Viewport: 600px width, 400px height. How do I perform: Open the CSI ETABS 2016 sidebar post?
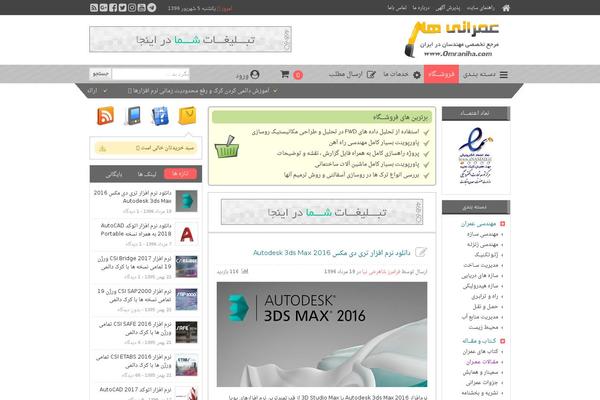[x=134, y=361]
